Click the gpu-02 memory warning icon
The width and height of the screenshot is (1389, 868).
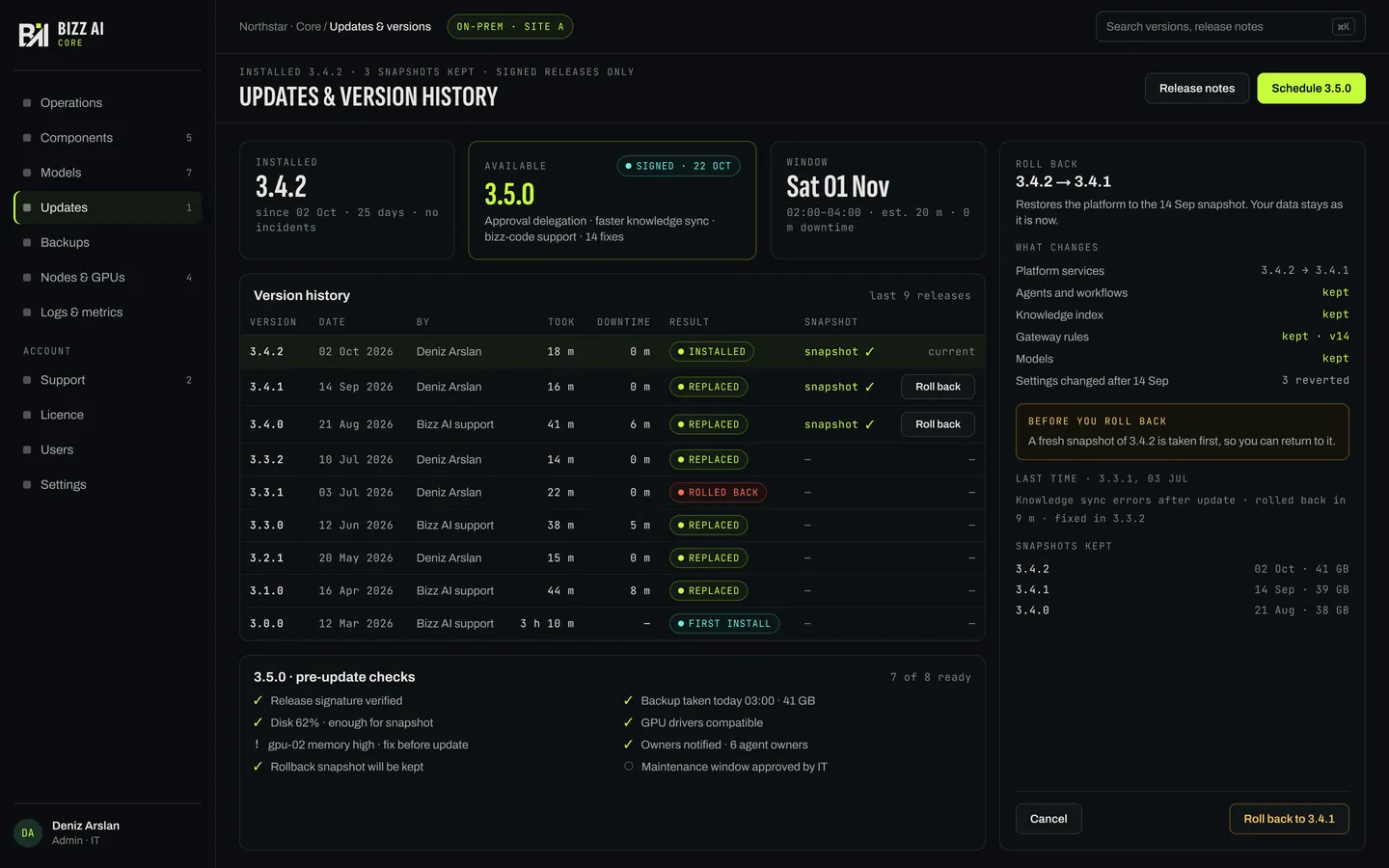pos(257,745)
